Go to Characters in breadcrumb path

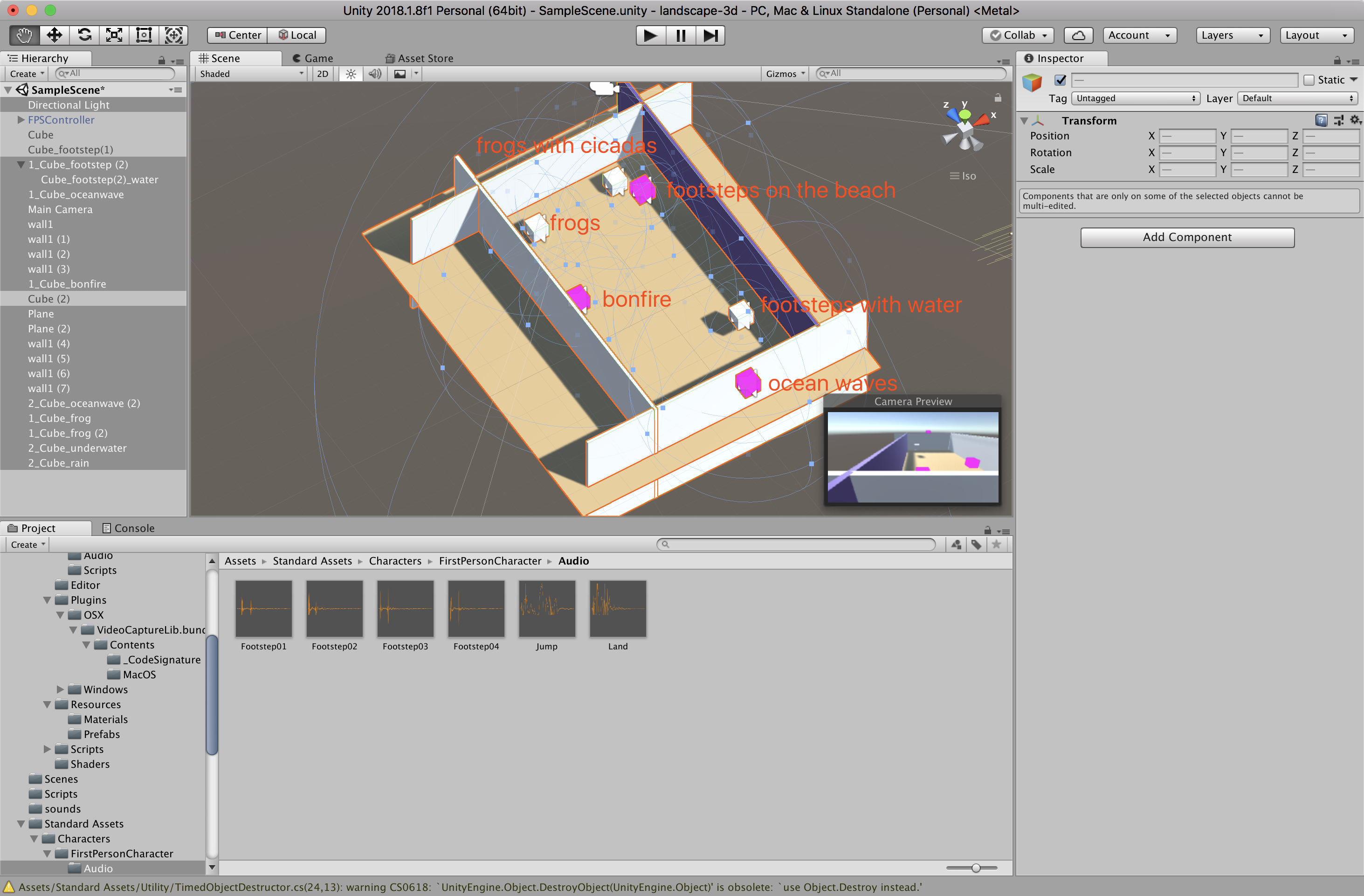pos(395,561)
